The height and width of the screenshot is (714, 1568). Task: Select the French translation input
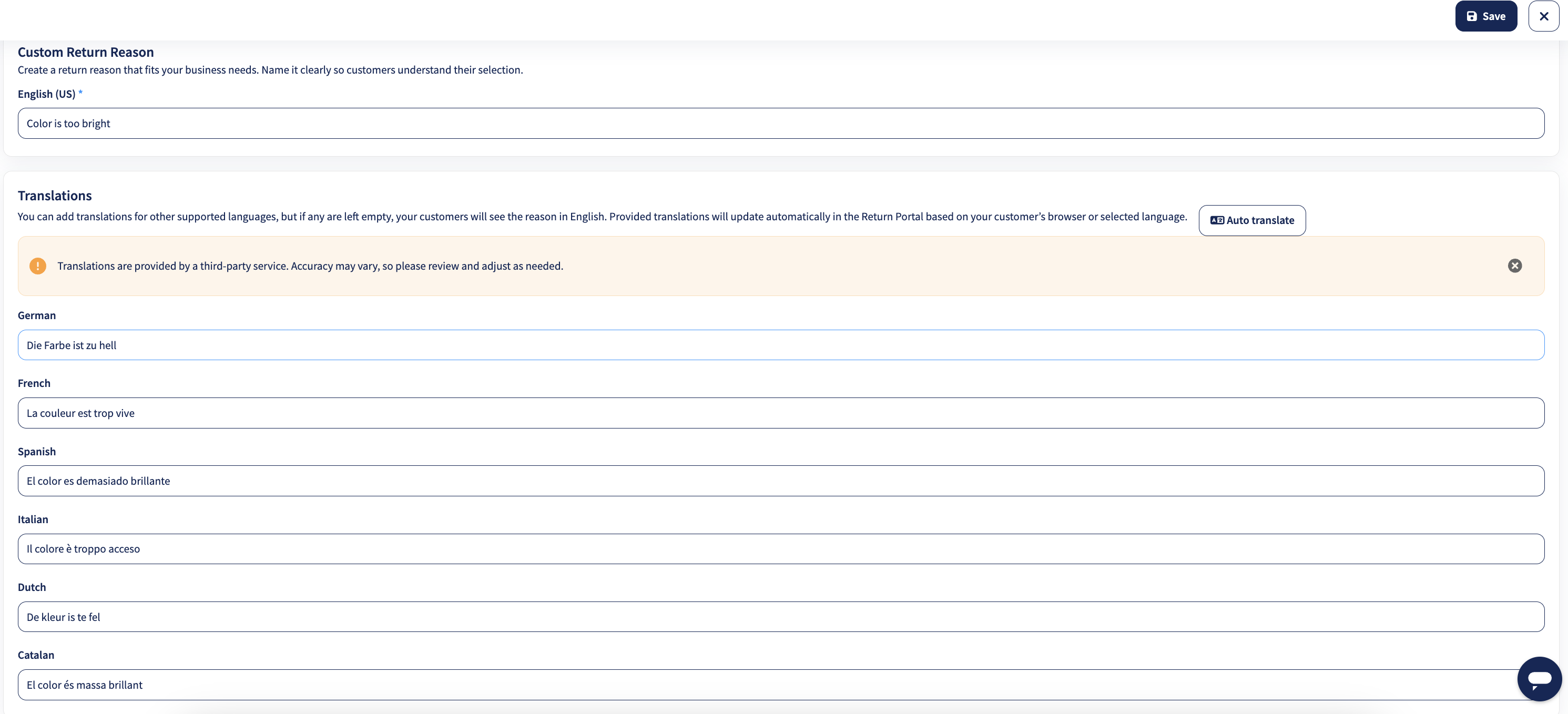[780, 413]
